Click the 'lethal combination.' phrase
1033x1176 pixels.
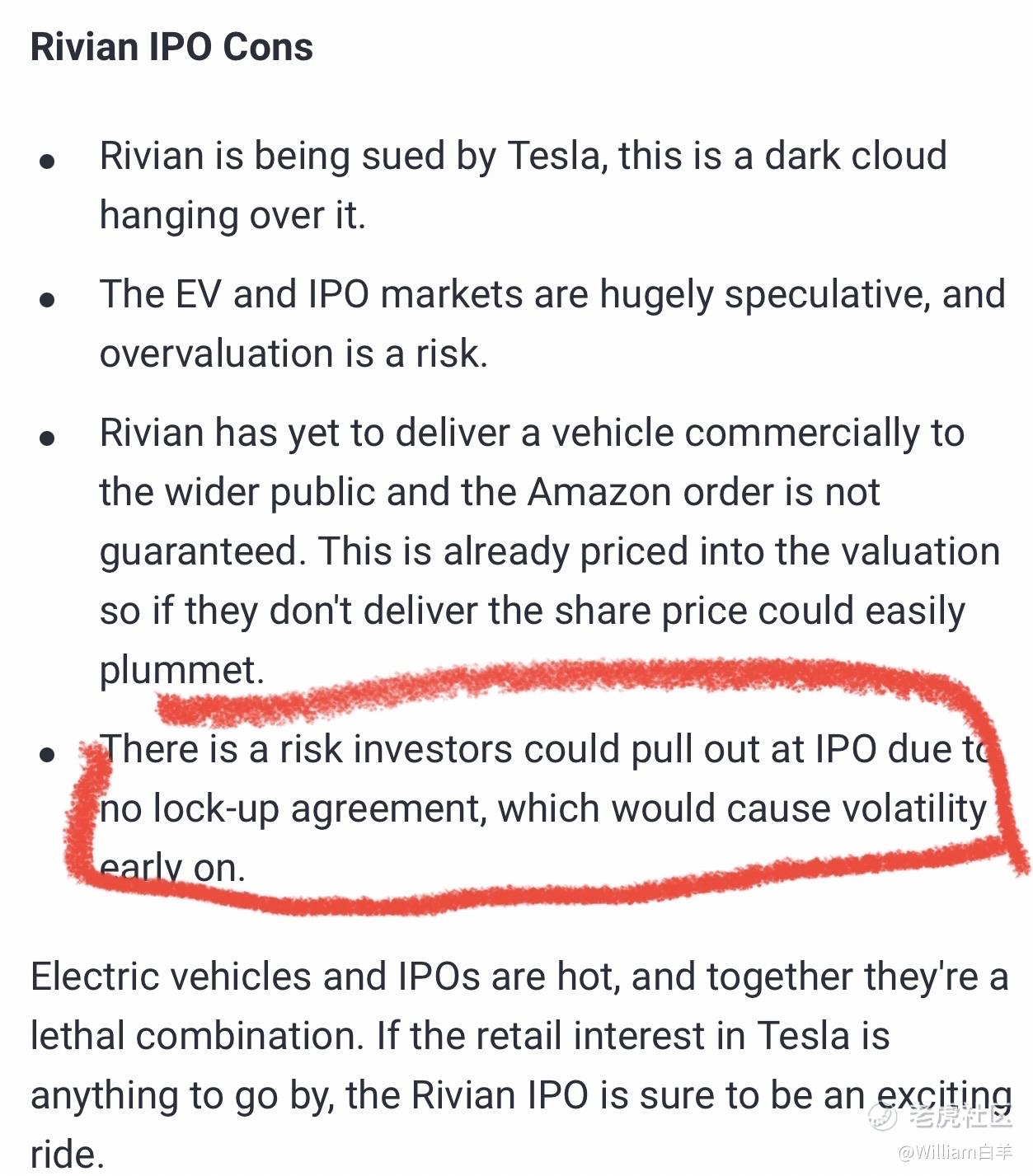coord(197,1036)
